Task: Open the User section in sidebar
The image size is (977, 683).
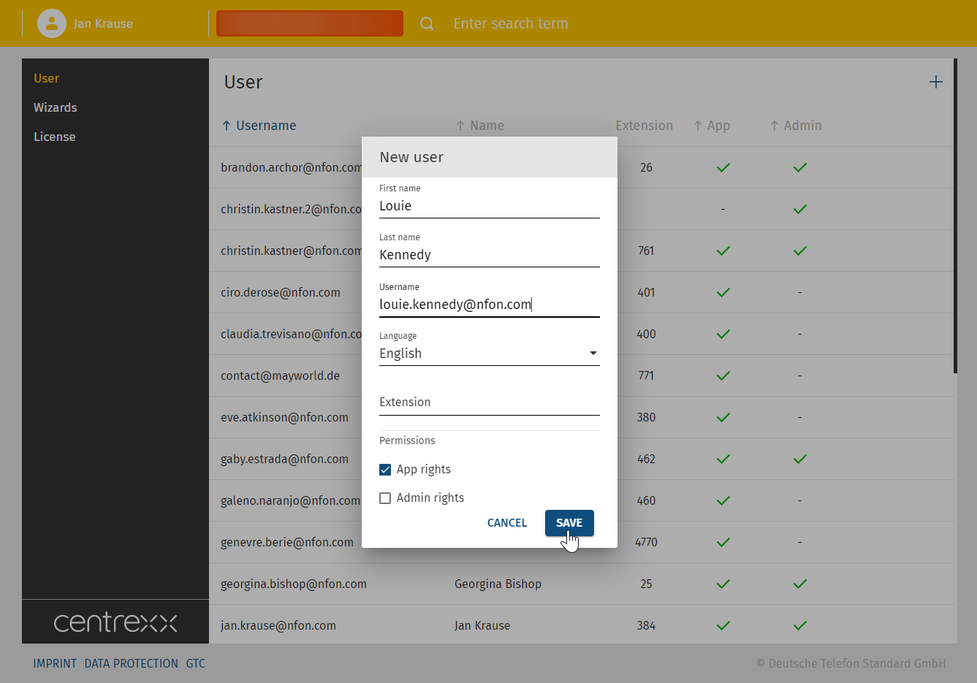Action: click(46, 79)
